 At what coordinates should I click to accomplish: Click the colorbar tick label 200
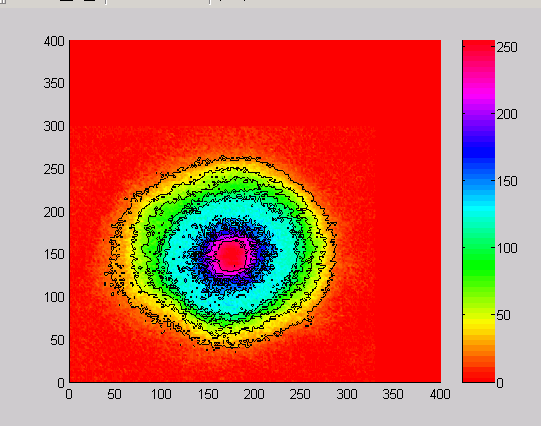point(507,114)
